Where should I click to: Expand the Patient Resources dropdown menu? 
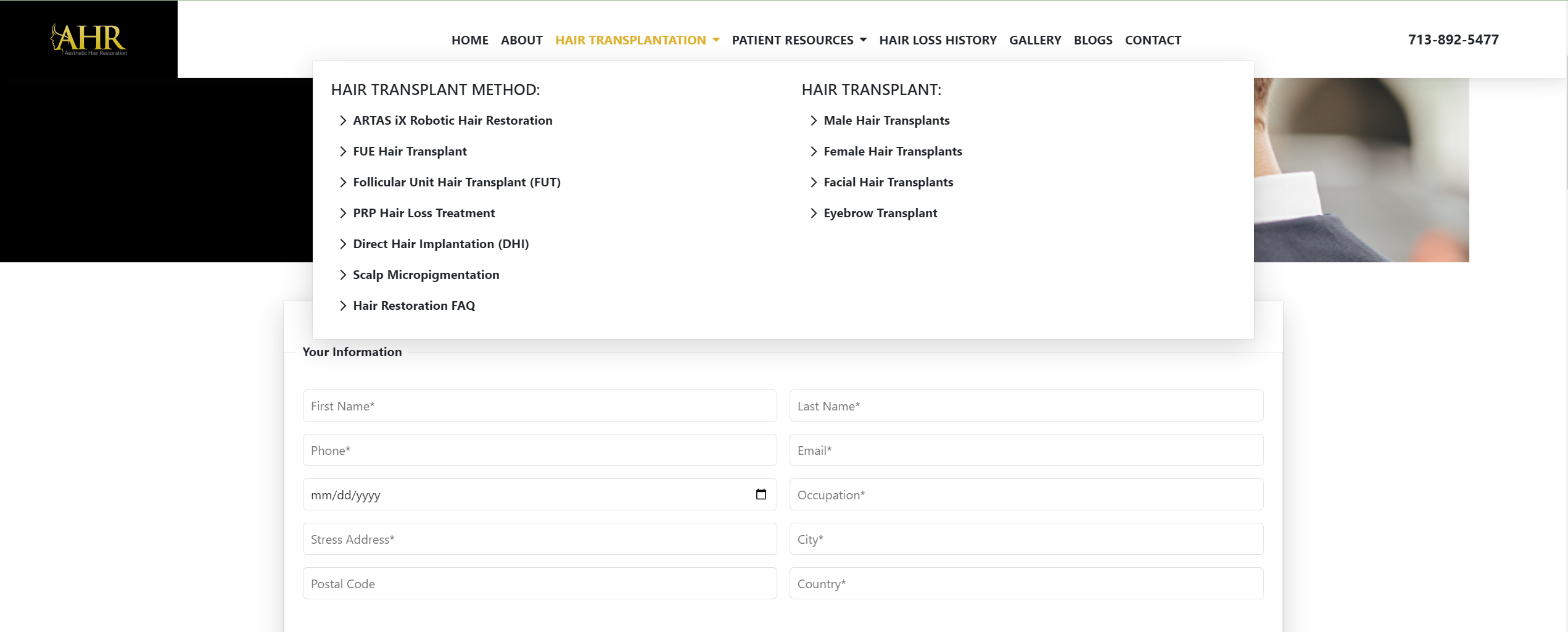click(x=799, y=40)
